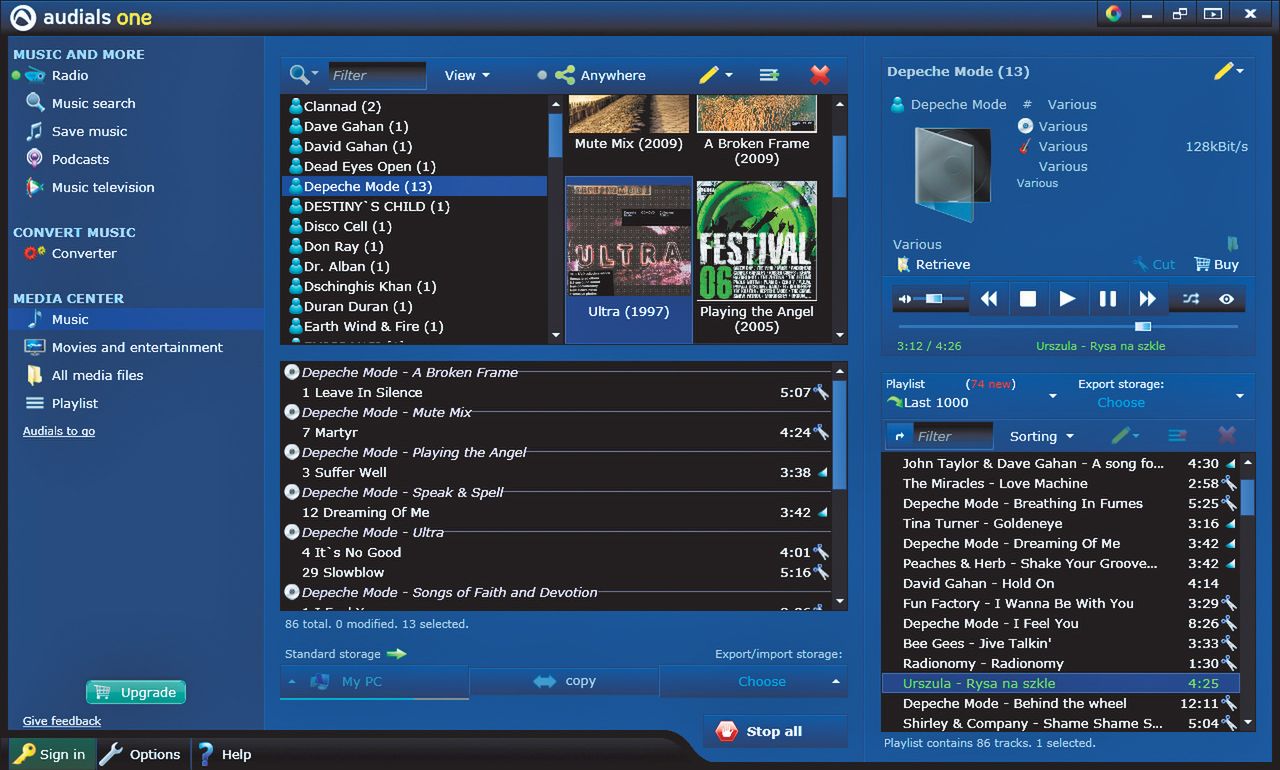
Task: Skip to previous track
Action: pos(988,299)
